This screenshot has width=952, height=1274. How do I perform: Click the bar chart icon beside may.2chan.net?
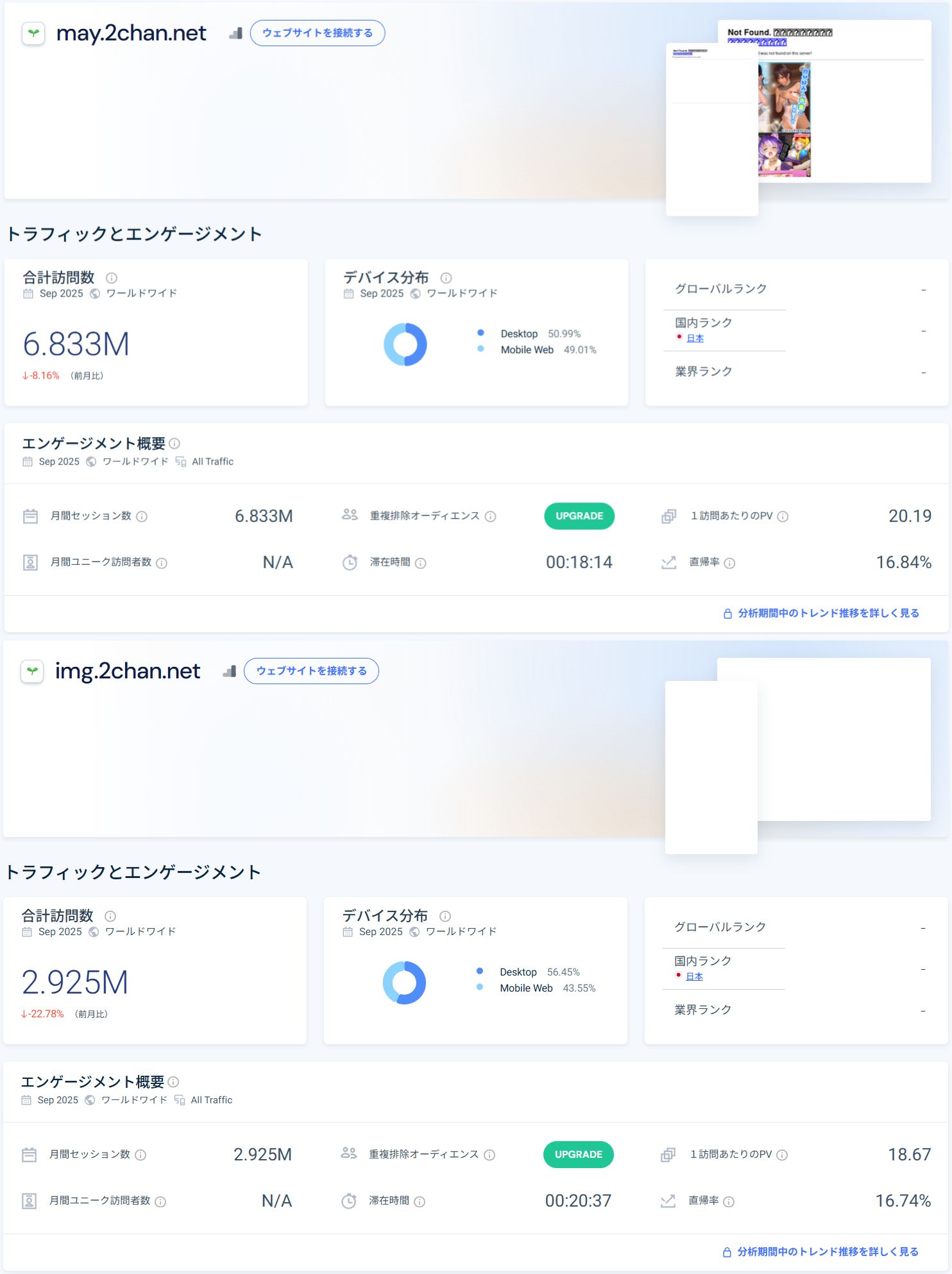(x=235, y=33)
